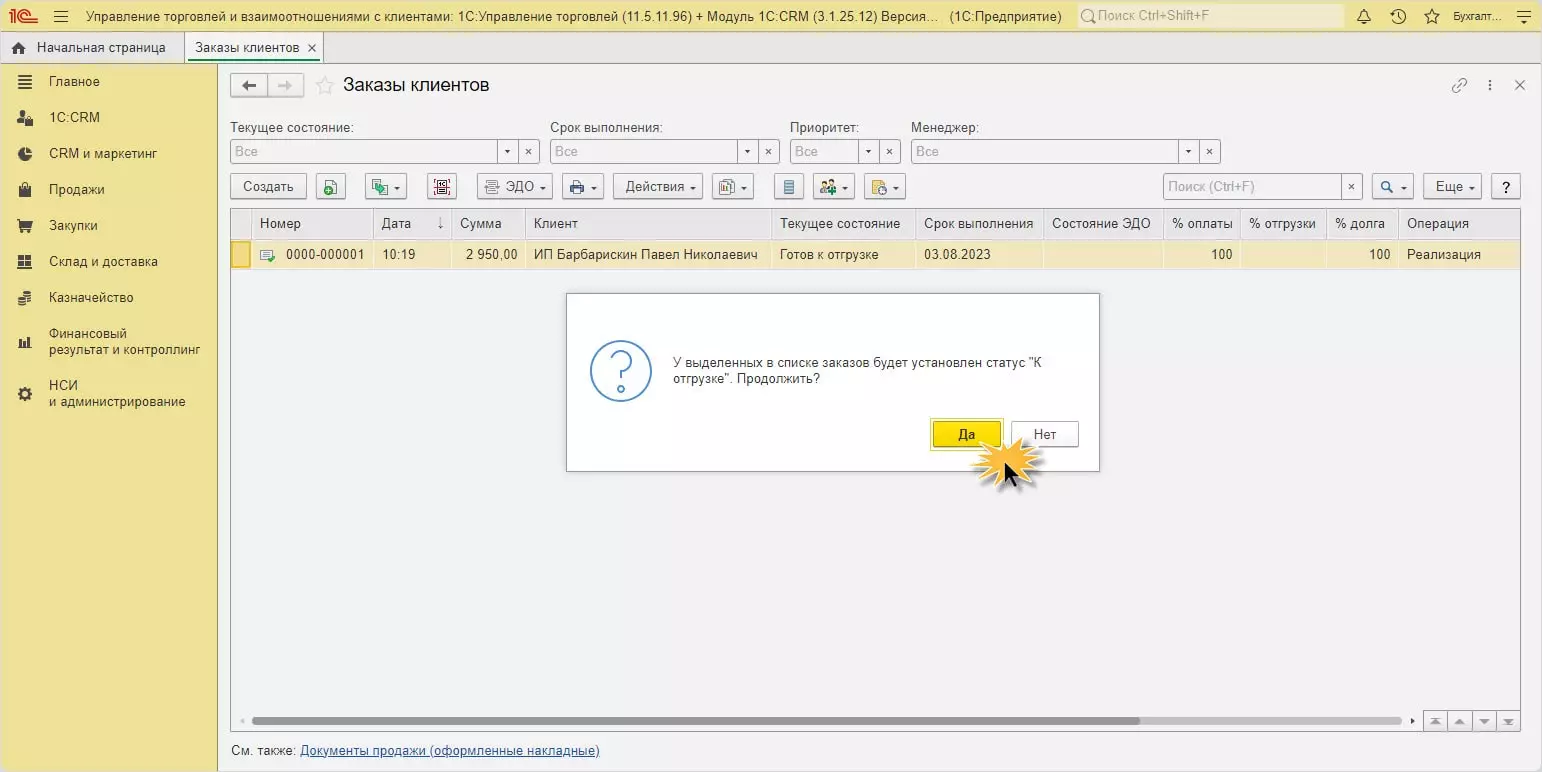Open the Еще menu

pos(1452,187)
